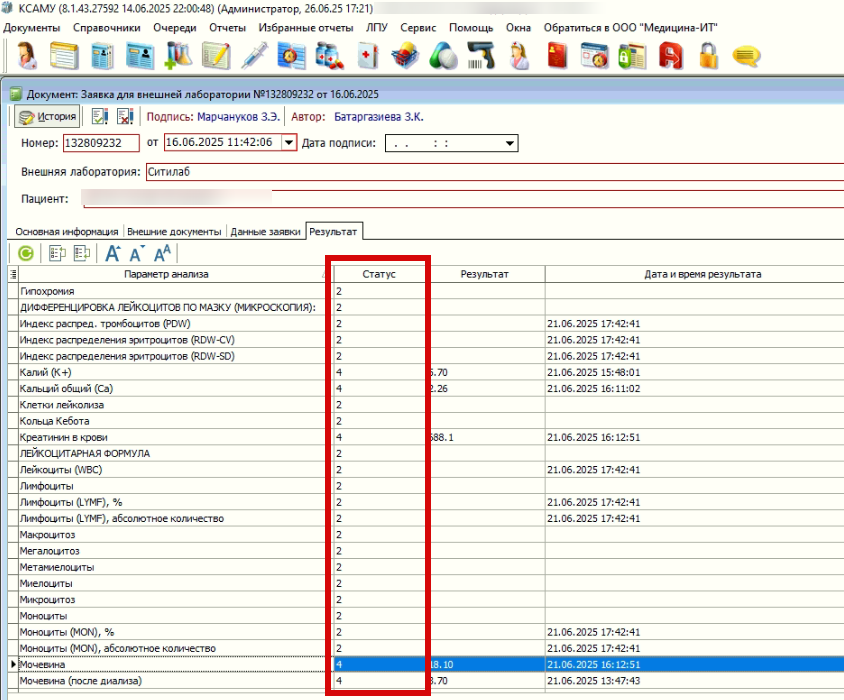Click the green refresh icon in results toolbar

point(25,254)
